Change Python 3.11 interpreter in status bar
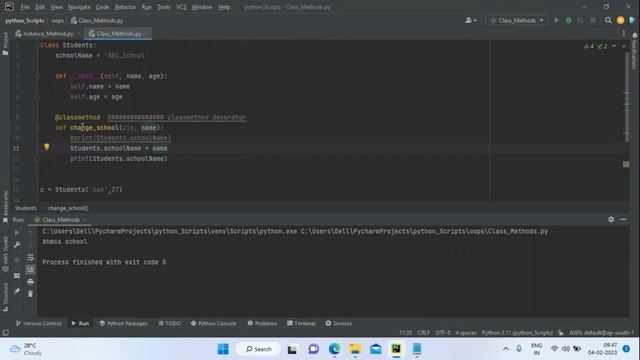 (x=517, y=333)
